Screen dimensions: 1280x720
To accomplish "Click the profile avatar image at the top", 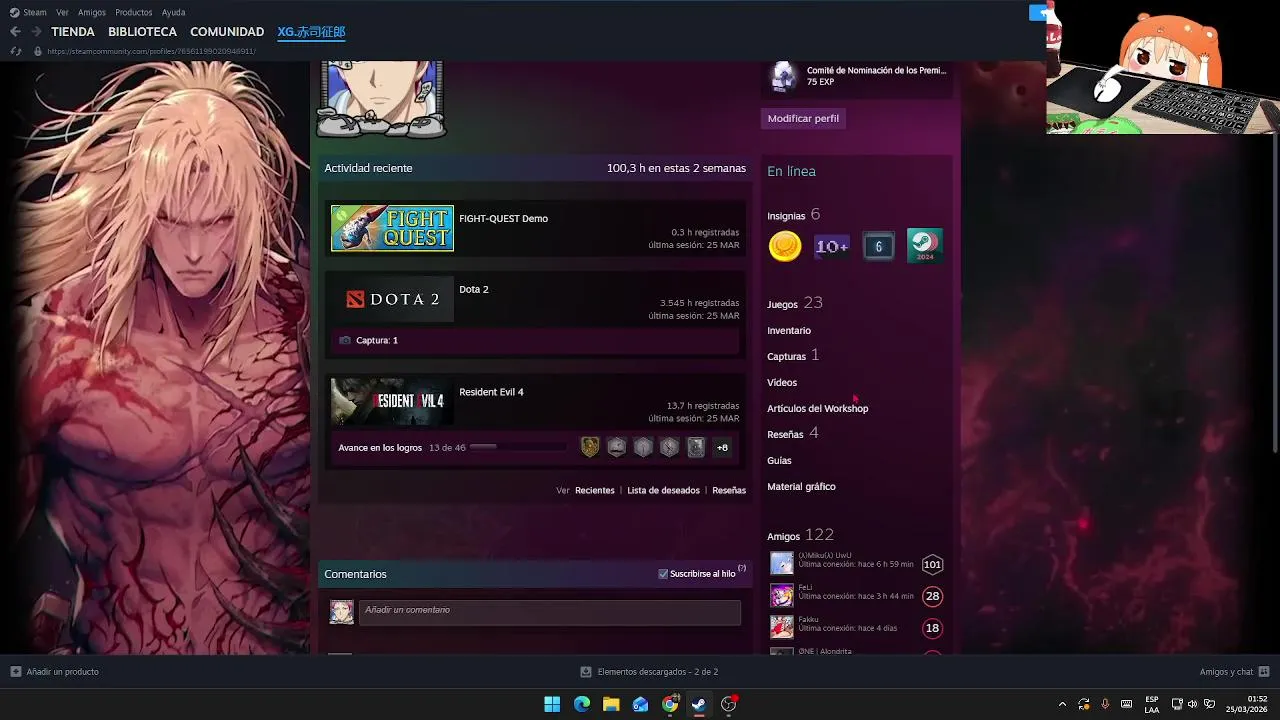I will pos(381,98).
